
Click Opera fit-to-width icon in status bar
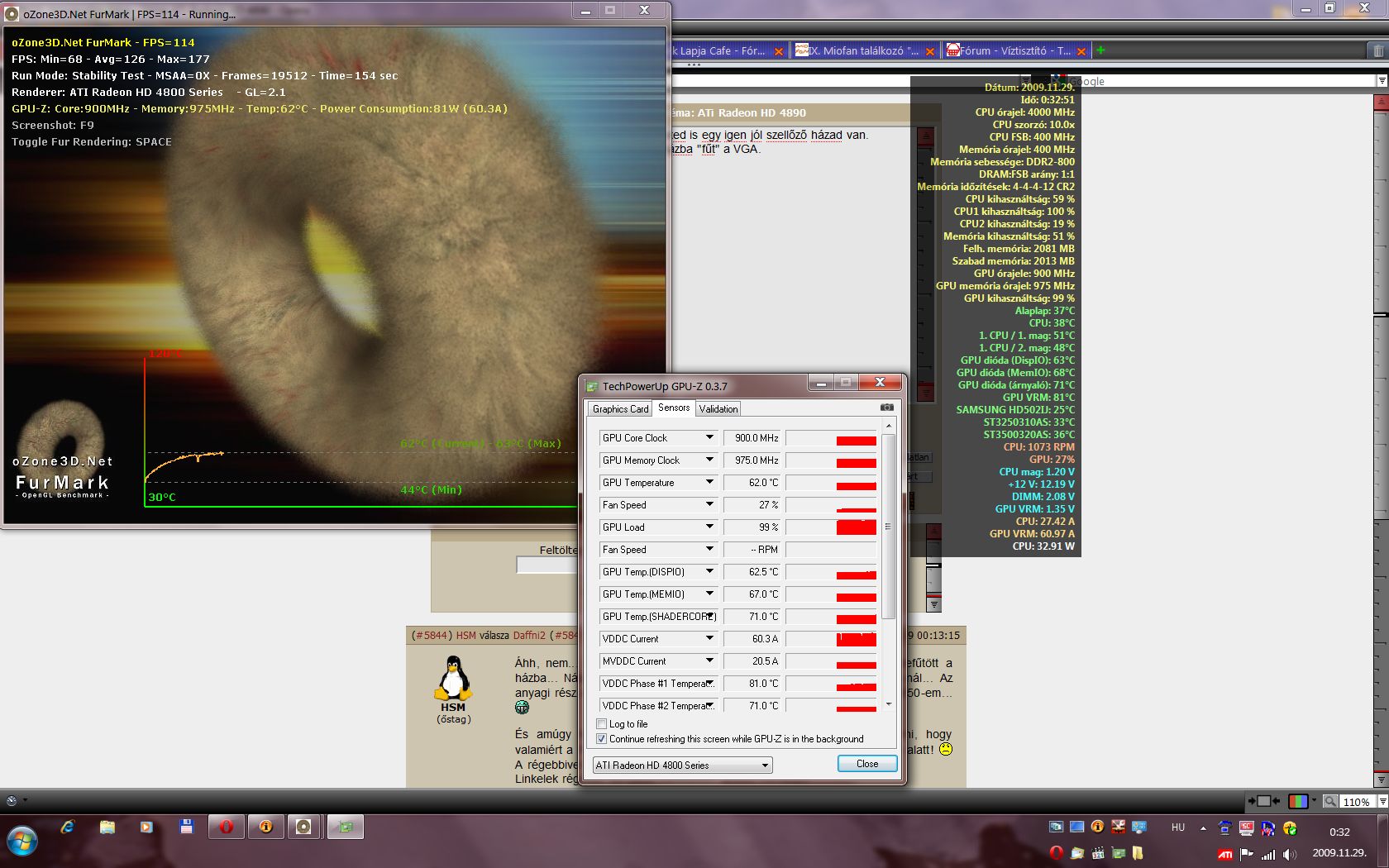(x=1263, y=801)
